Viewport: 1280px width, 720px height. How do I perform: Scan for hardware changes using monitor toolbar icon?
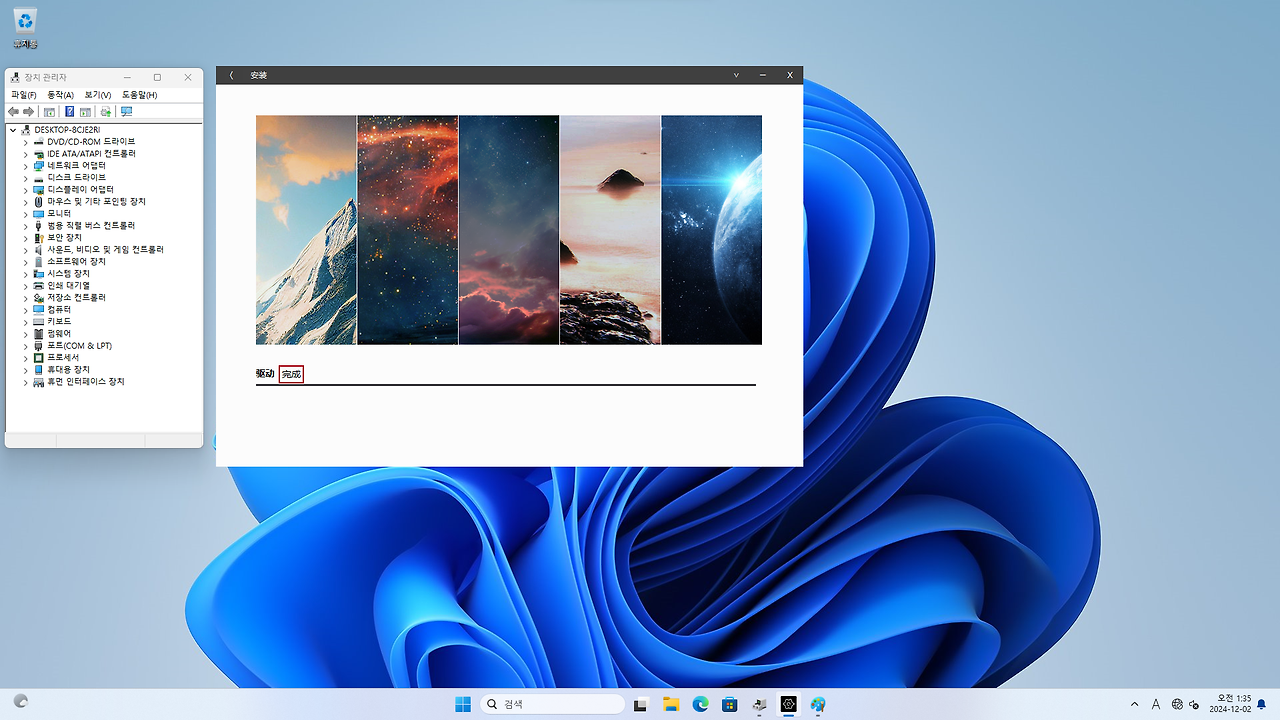point(126,112)
